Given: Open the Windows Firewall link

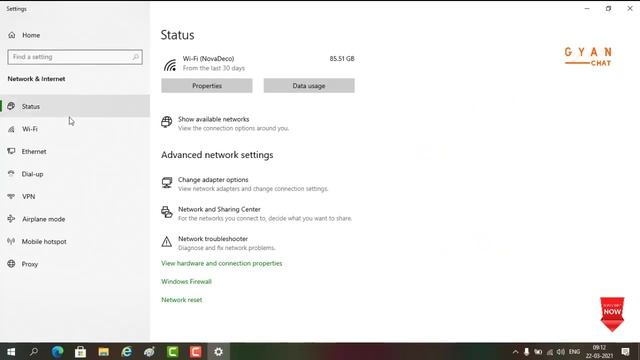Looking at the screenshot, I should pyautogui.click(x=187, y=282).
